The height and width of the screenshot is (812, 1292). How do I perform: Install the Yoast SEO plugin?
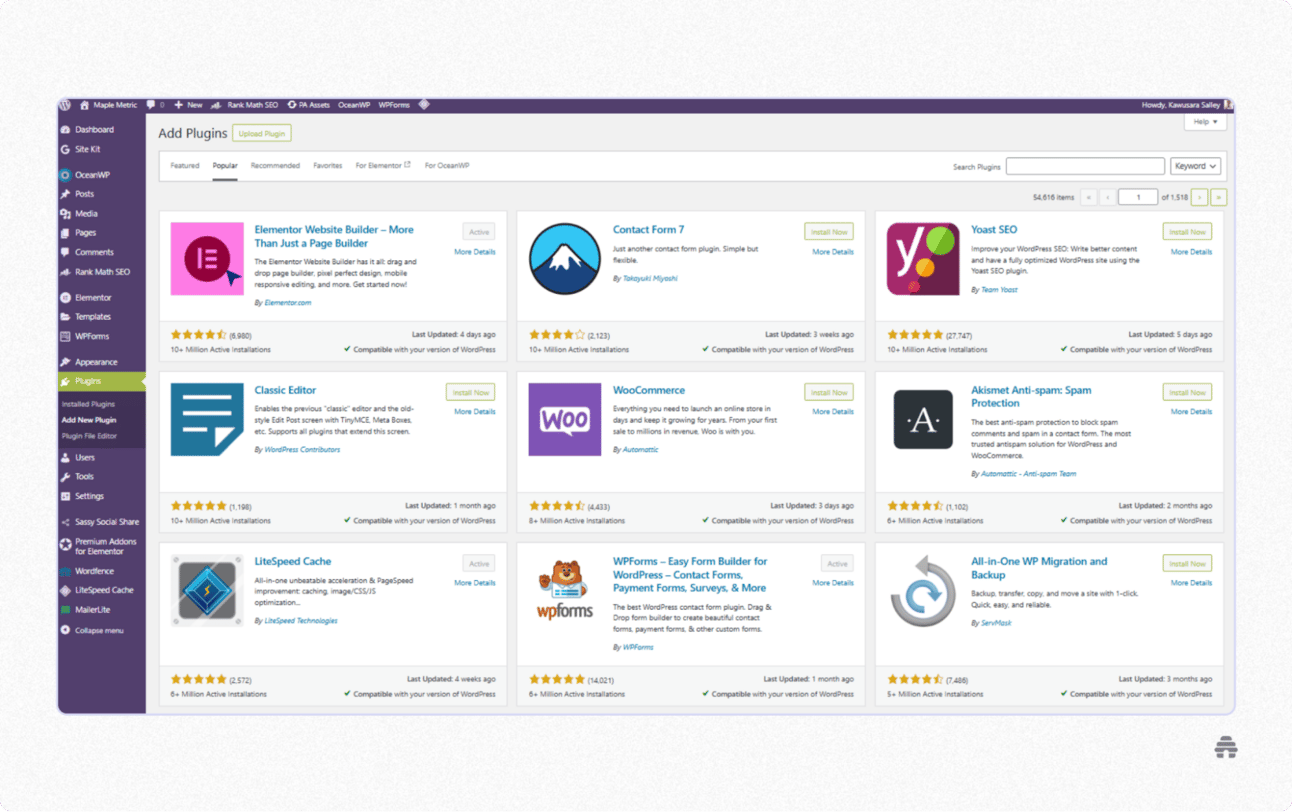point(1187,231)
